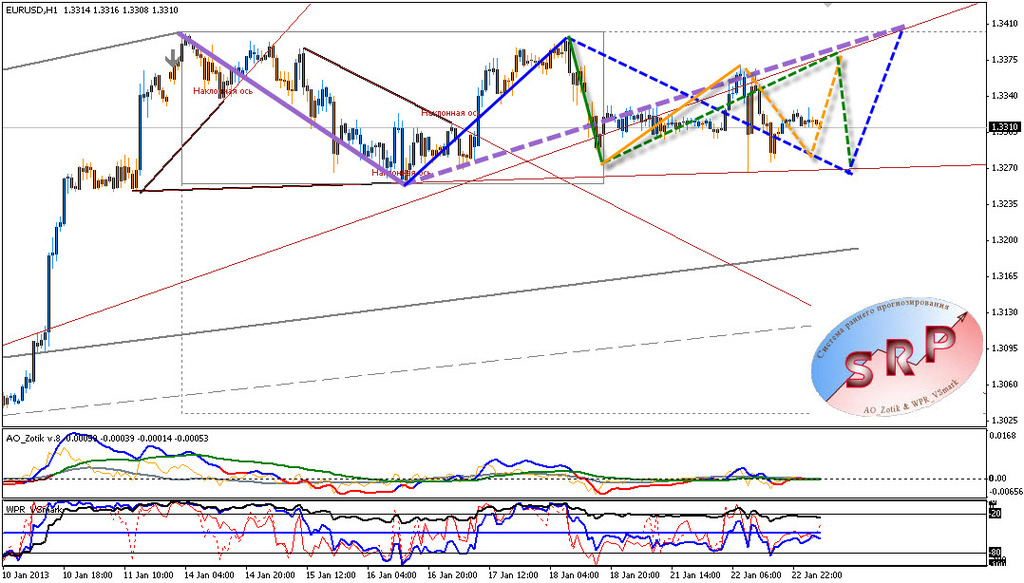1024x583 pixels.
Task: Click the 1.3270 price level on scale
Action: (1003, 167)
